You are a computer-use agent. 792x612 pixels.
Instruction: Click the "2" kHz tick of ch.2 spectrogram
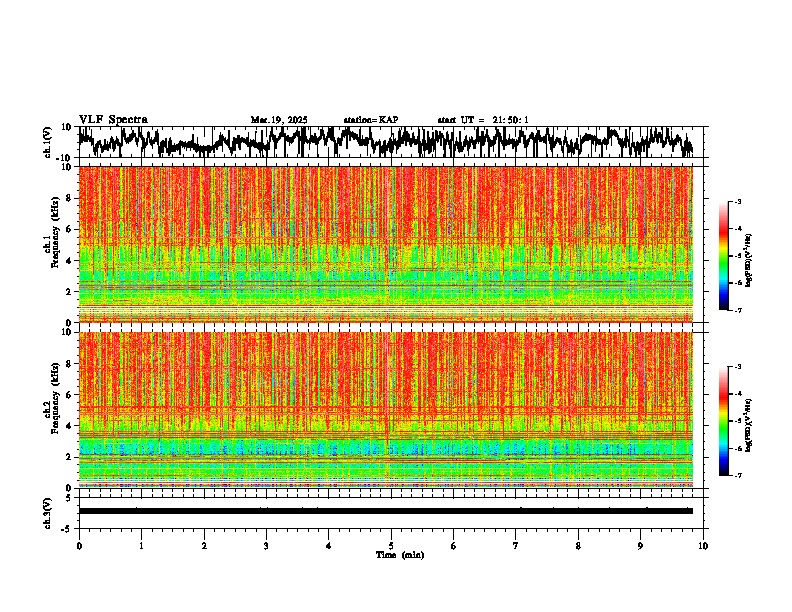coord(69,457)
